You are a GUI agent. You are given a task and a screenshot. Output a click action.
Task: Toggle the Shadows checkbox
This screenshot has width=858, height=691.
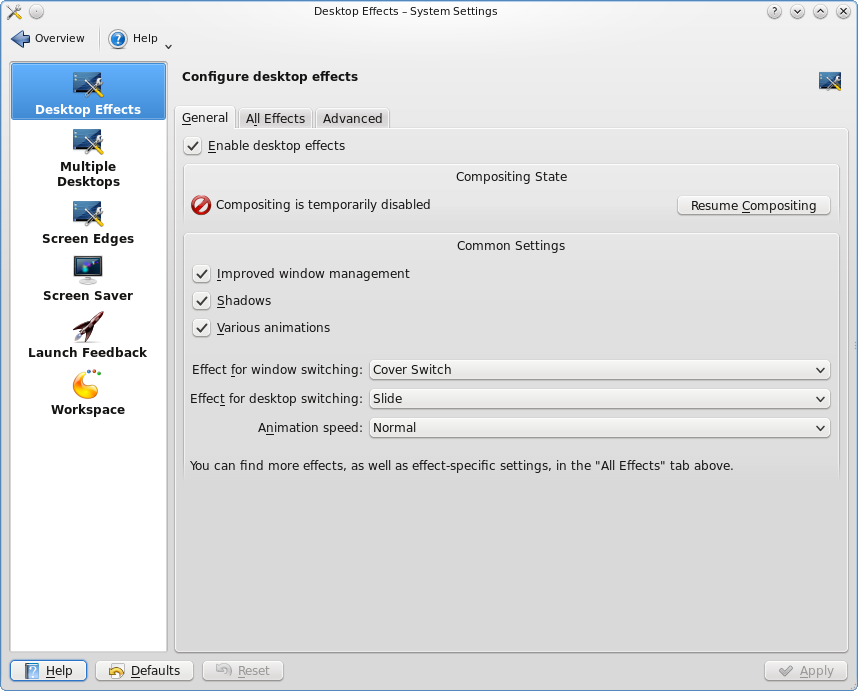202,301
